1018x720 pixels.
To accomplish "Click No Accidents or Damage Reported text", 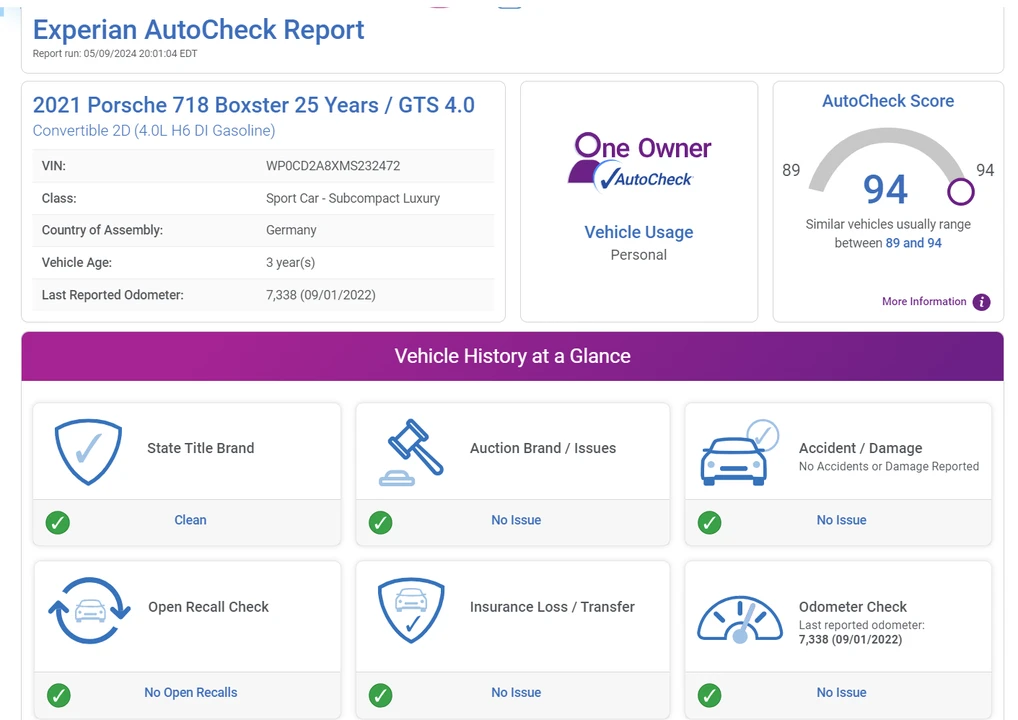I will (x=889, y=466).
